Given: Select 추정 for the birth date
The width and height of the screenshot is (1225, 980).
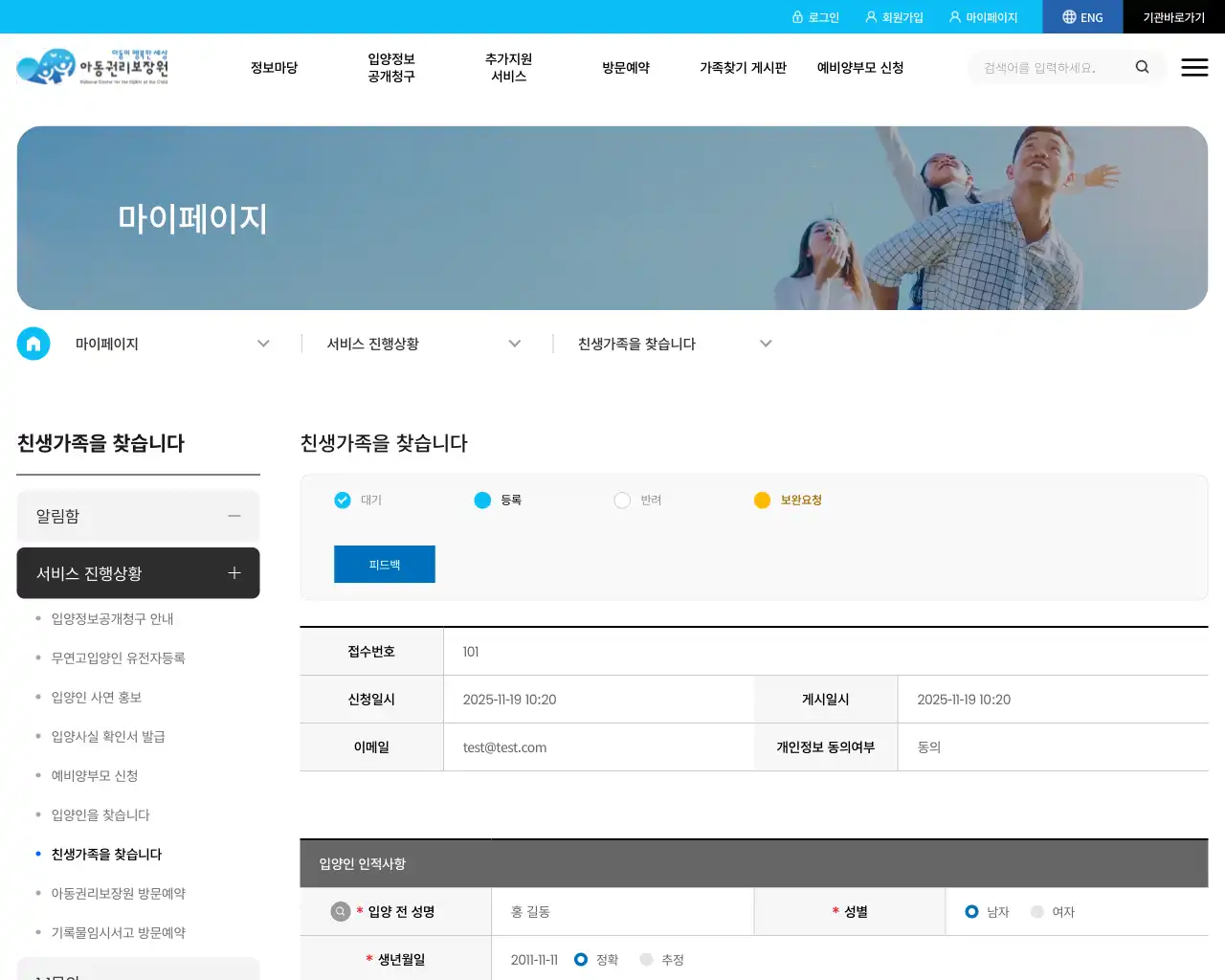Looking at the screenshot, I should click(x=646, y=959).
